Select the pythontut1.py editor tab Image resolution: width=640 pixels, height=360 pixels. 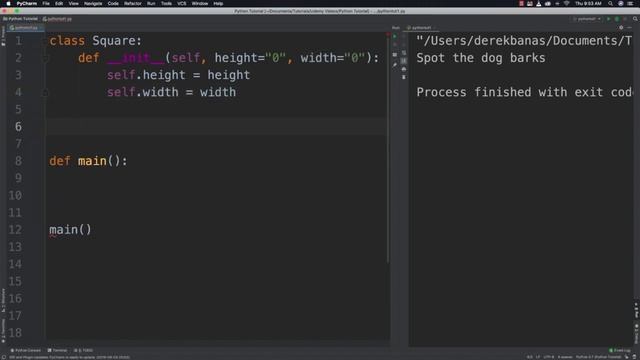[24, 28]
